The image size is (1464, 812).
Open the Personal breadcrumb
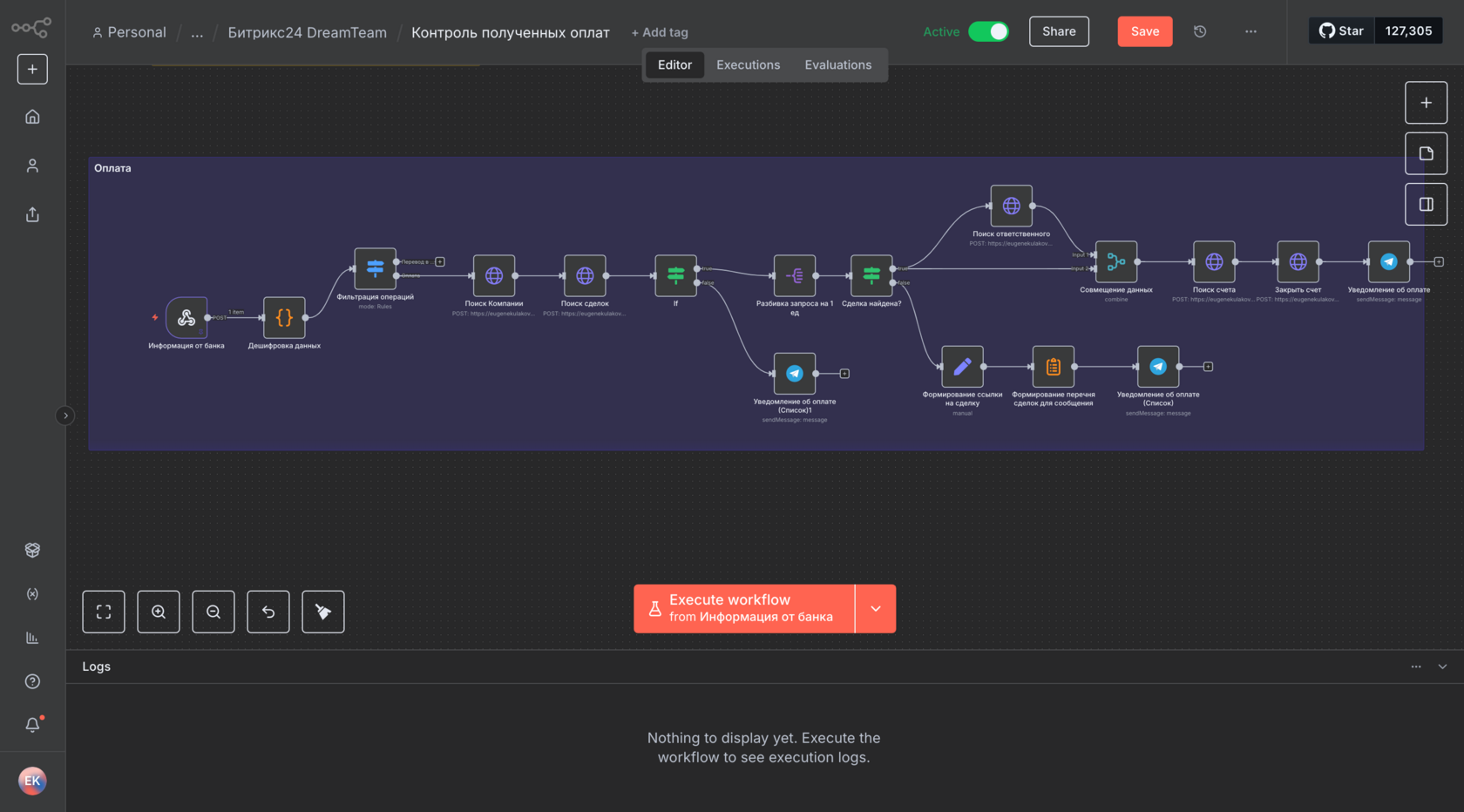click(x=129, y=32)
